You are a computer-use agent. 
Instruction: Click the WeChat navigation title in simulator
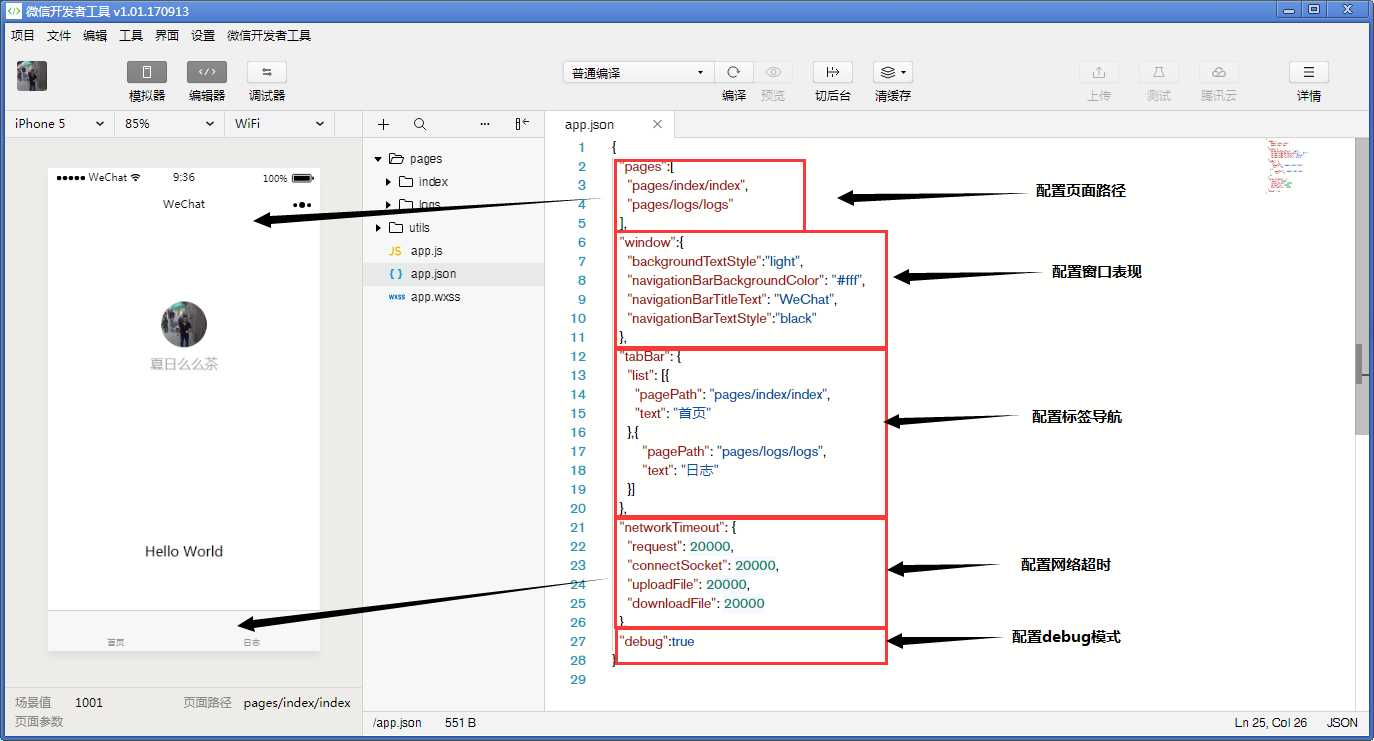[x=184, y=204]
